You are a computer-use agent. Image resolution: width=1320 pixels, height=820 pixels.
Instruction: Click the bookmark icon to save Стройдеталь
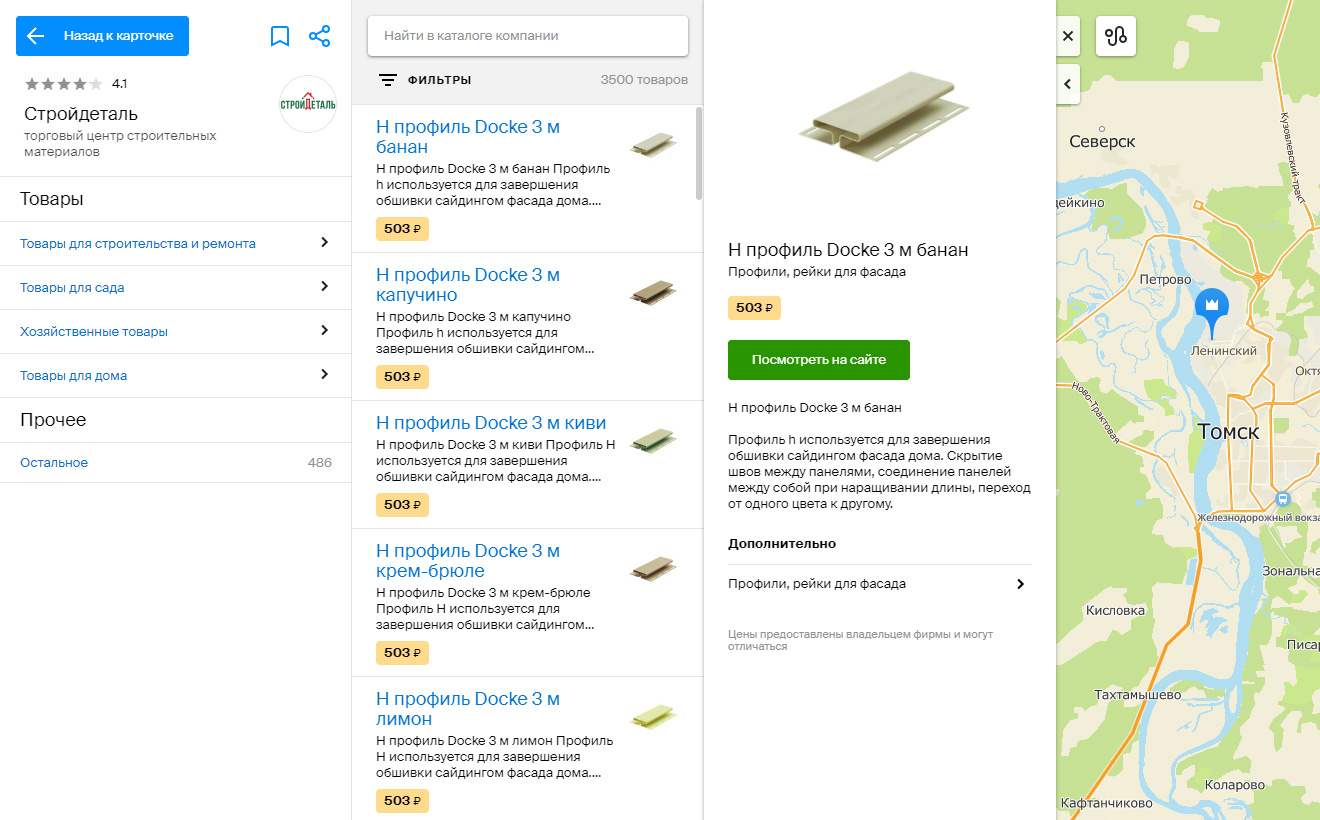click(x=280, y=37)
